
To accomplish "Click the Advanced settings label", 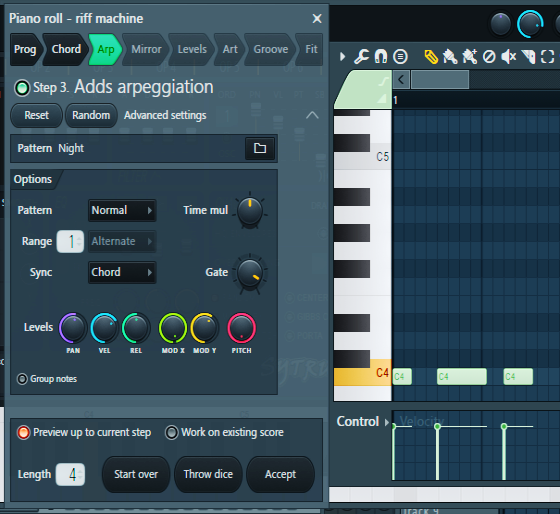I will click(165, 115).
